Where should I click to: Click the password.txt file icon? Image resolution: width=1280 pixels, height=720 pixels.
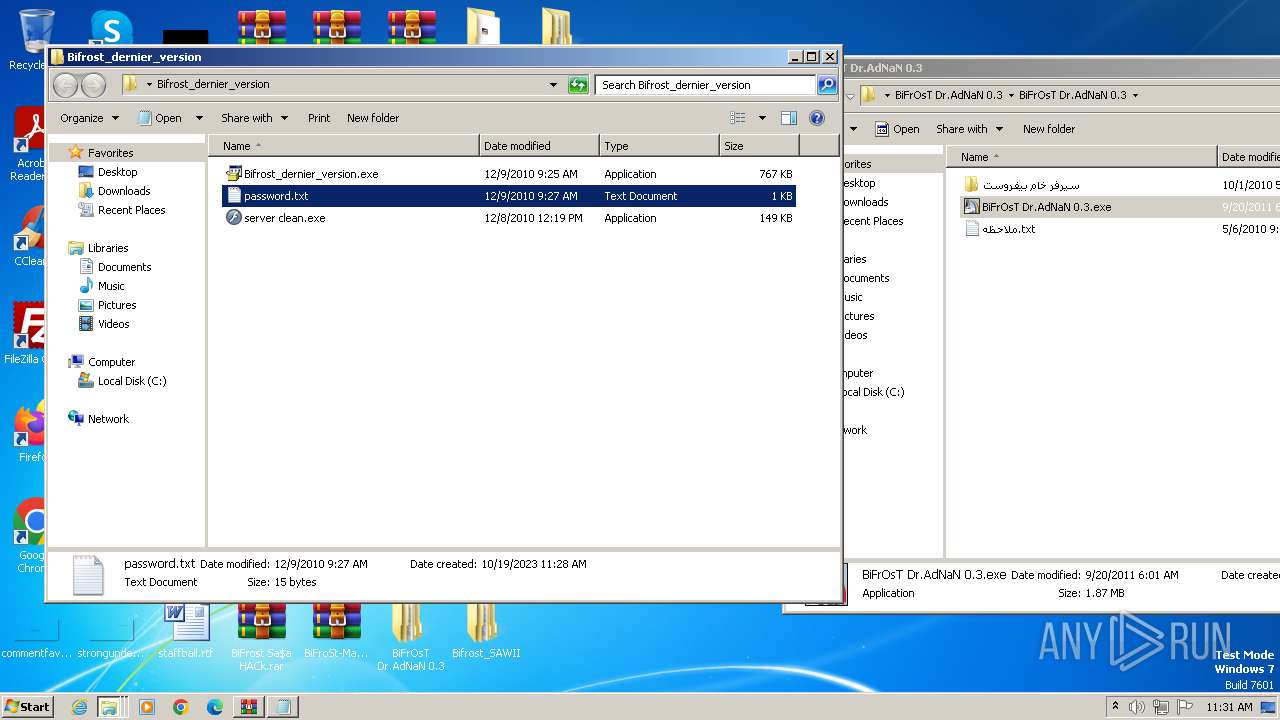point(234,196)
